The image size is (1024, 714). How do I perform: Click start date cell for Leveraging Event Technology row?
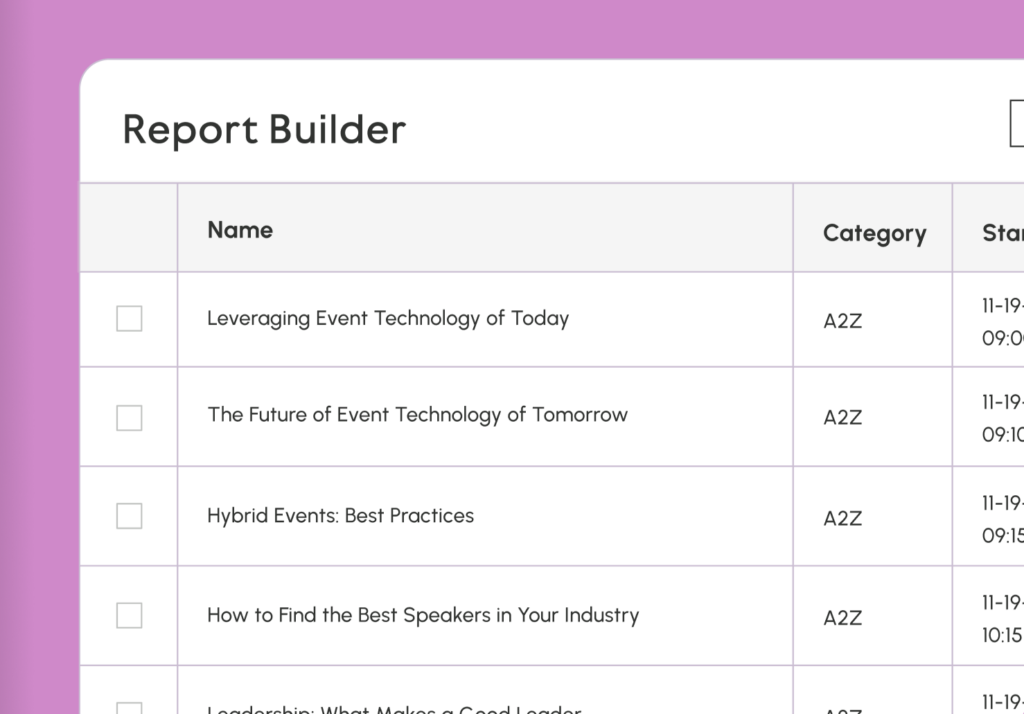[x=1002, y=322]
